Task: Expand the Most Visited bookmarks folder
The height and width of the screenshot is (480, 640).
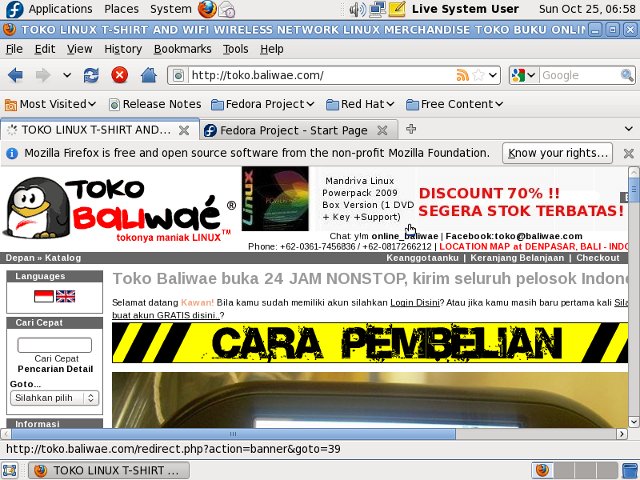Action: tap(50, 104)
